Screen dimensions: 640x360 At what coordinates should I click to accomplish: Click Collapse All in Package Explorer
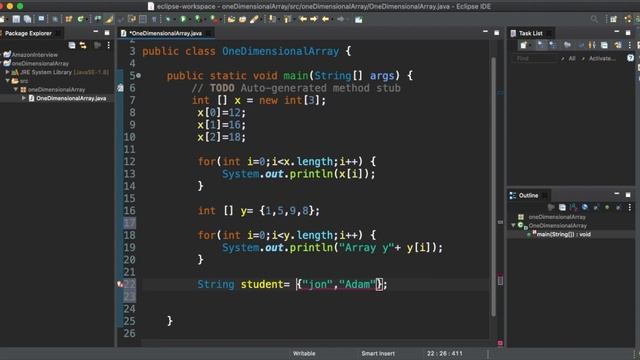click(72, 45)
